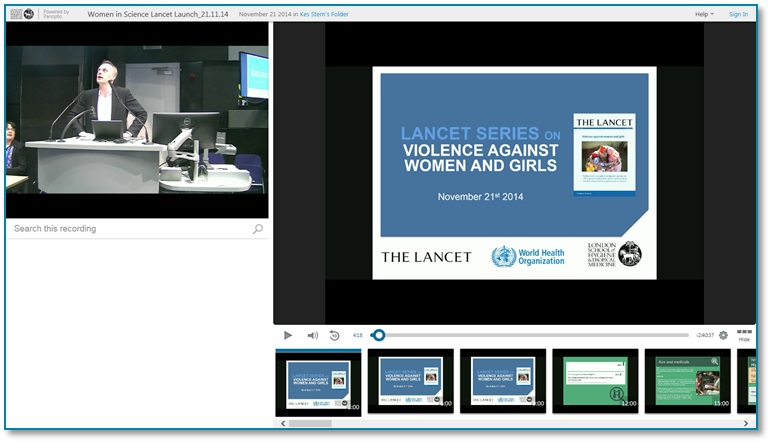This screenshot has width=771, height=443.
Task: Open the Help dropdown menu
Action: click(704, 14)
